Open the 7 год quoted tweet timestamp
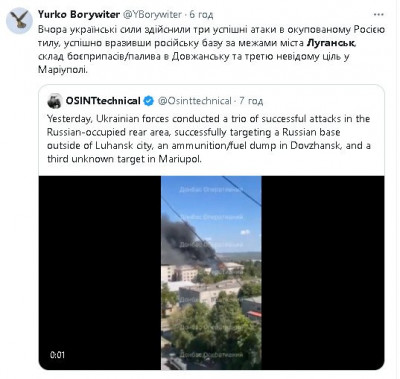 pos(251,101)
